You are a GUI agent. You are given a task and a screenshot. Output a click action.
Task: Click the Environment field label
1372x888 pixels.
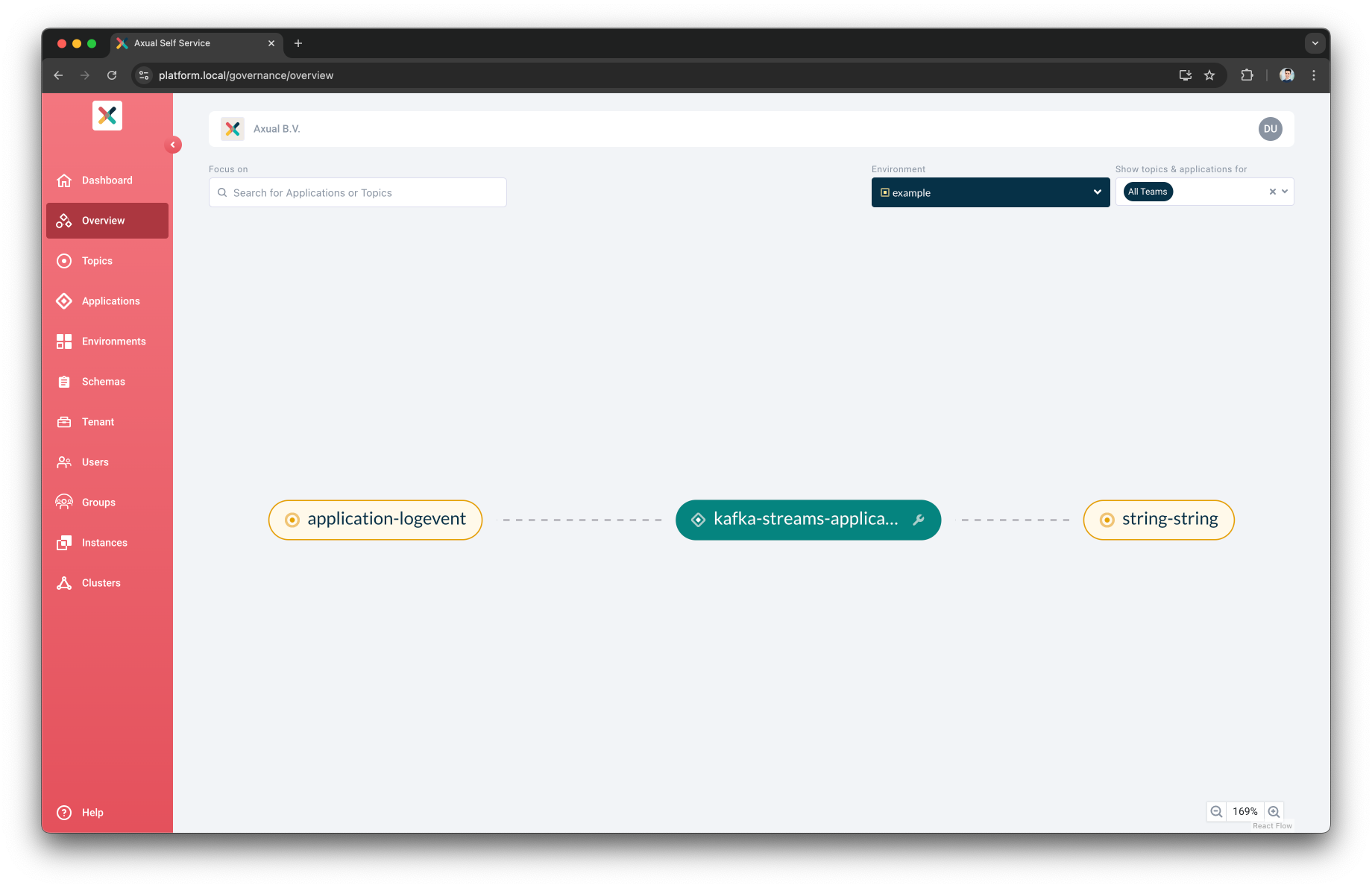[899, 169]
